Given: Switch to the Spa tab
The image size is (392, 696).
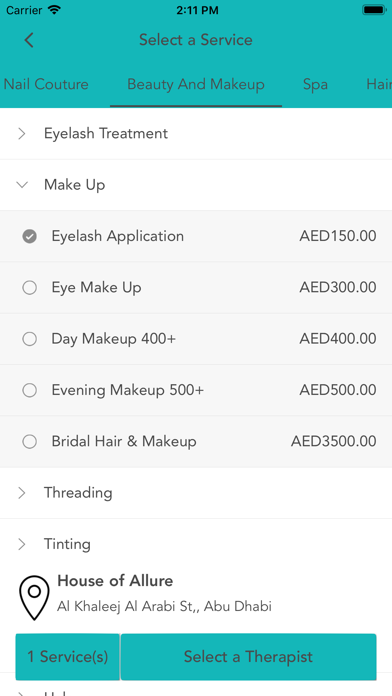Looking at the screenshot, I should (315, 84).
